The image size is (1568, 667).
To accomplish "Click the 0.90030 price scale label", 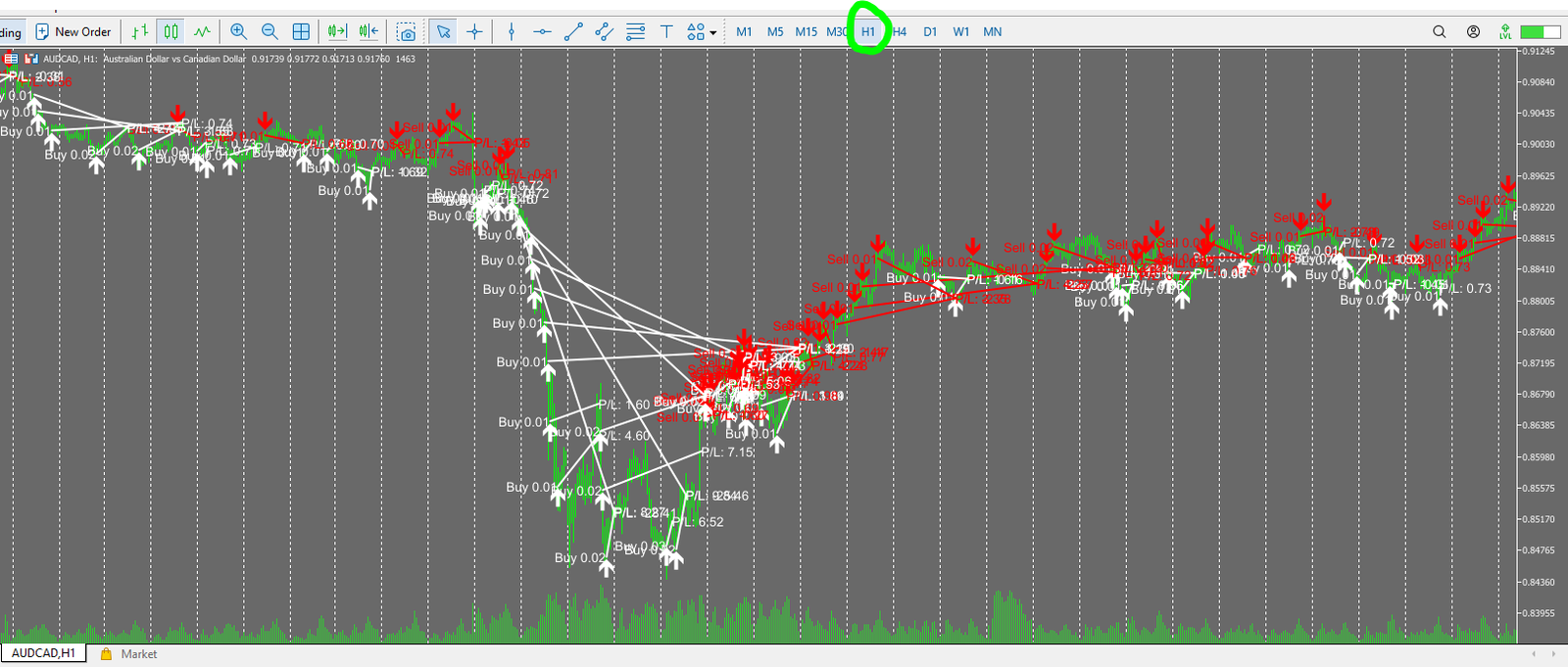I will point(1539,145).
